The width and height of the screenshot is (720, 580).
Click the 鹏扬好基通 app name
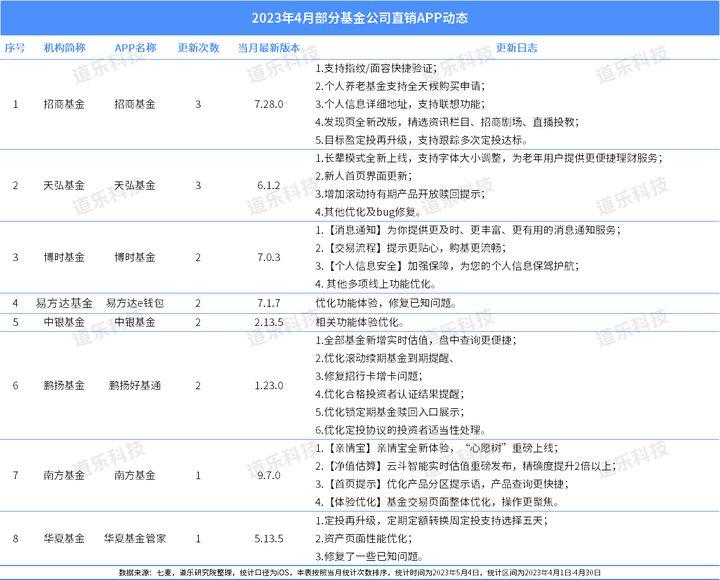tap(135, 385)
